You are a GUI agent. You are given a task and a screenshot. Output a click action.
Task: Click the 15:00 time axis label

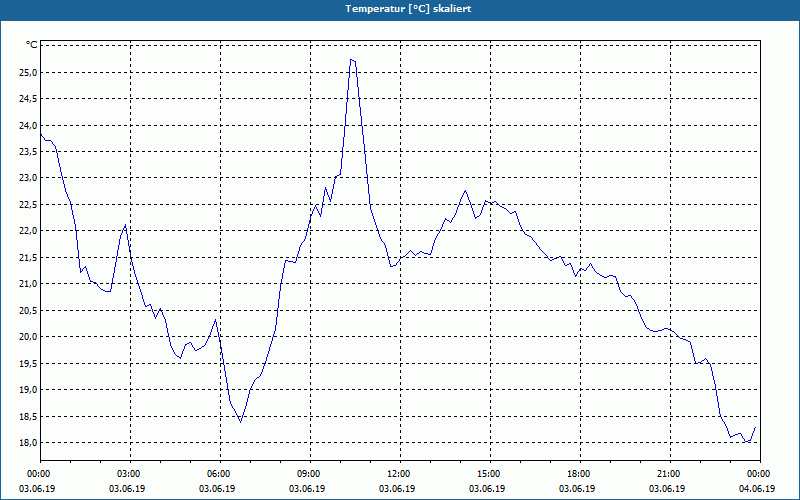coord(490,474)
